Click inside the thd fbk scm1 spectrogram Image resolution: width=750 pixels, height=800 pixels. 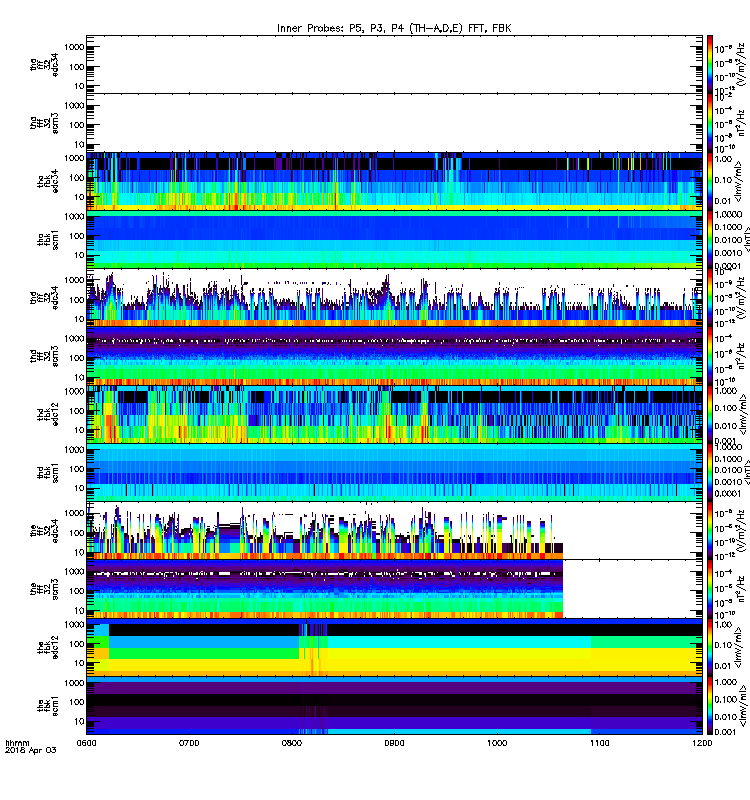point(394,472)
